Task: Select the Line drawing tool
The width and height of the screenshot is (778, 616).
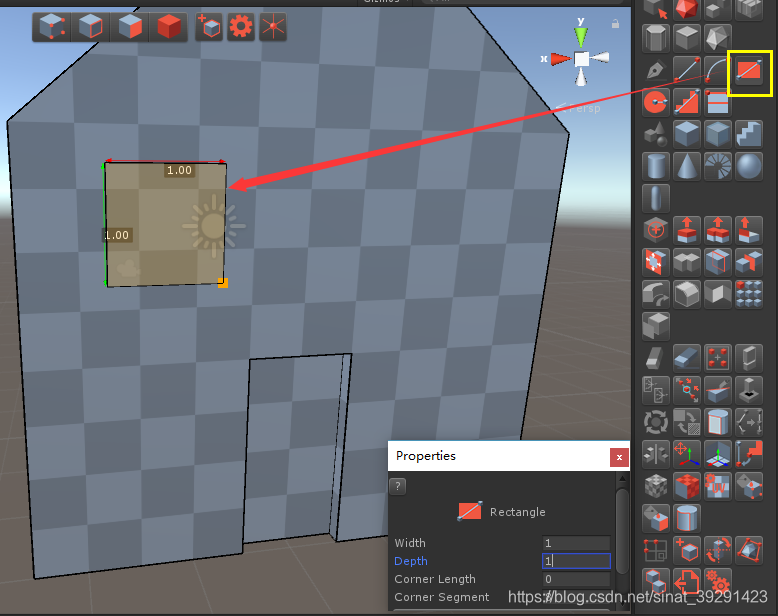Action: 687,70
